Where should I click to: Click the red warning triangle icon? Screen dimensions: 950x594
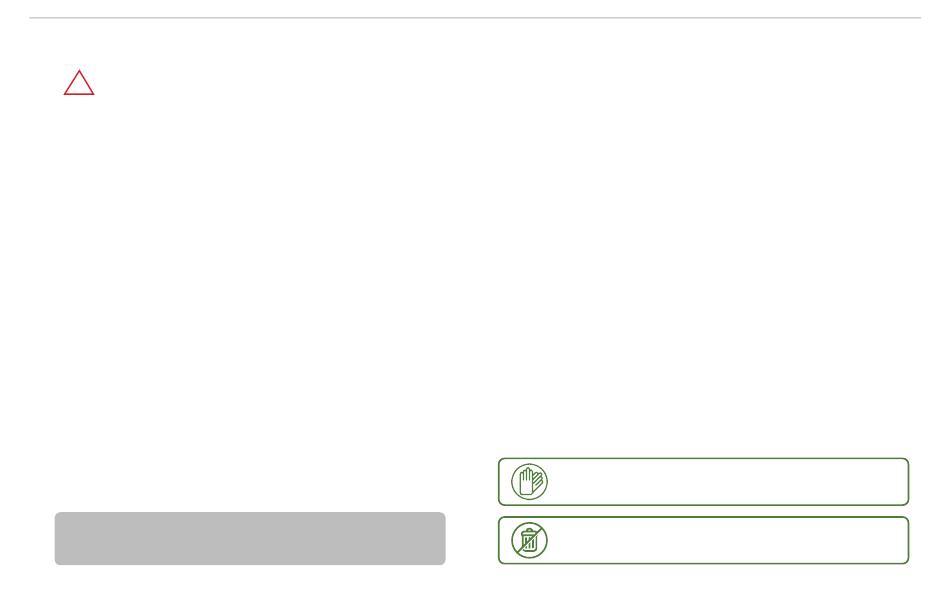(x=79, y=83)
